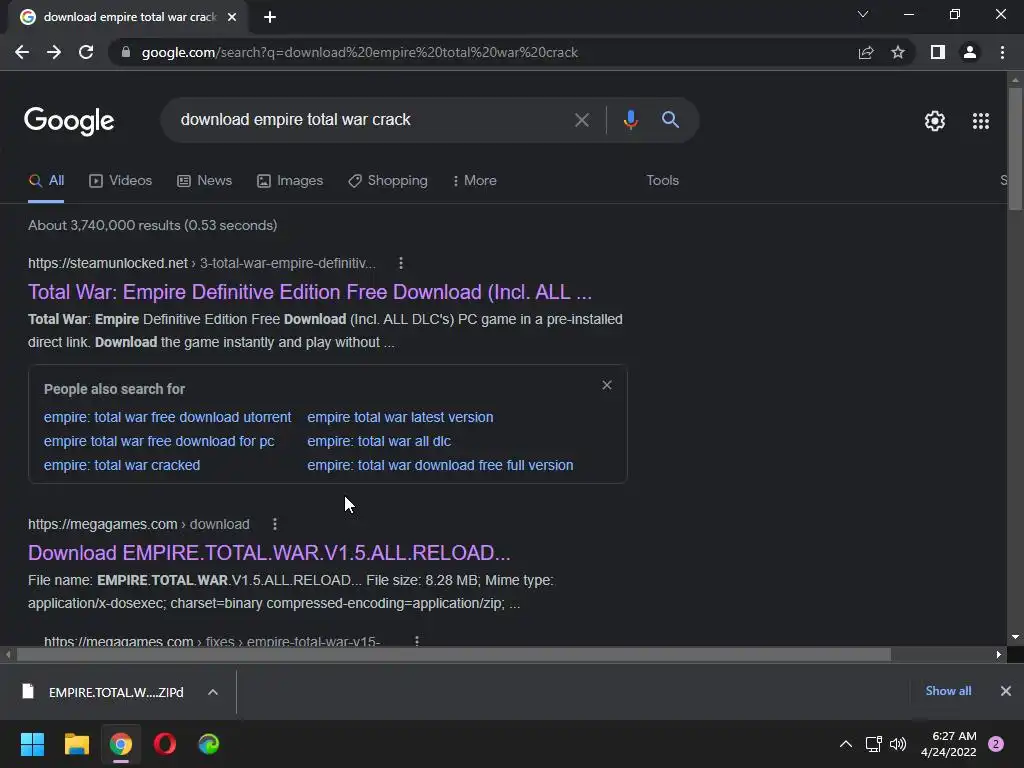Open the Chrome profile menu
This screenshot has width=1024, height=768.
point(970,52)
